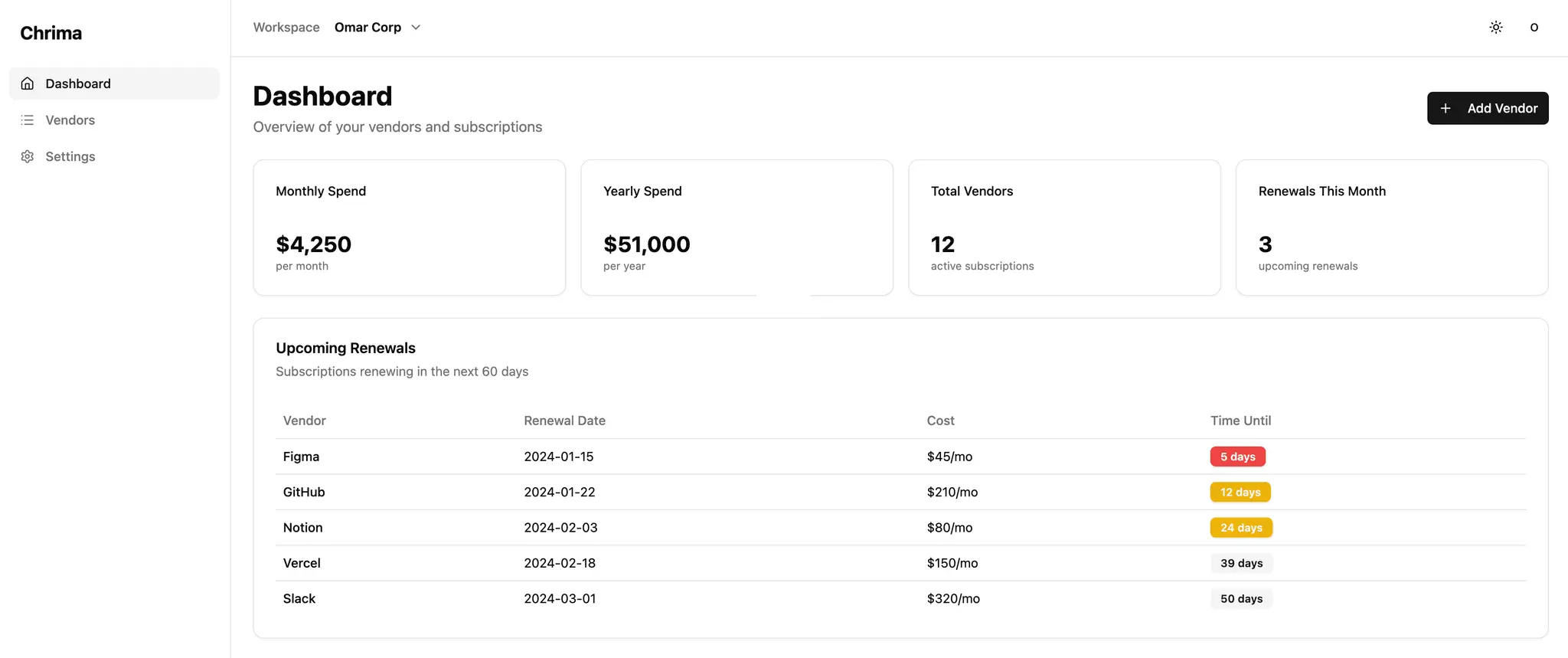Image resolution: width=1568 pixels, height=658 pixels.
Task: Select the Total Vendors card title
Action: point(972,192)
